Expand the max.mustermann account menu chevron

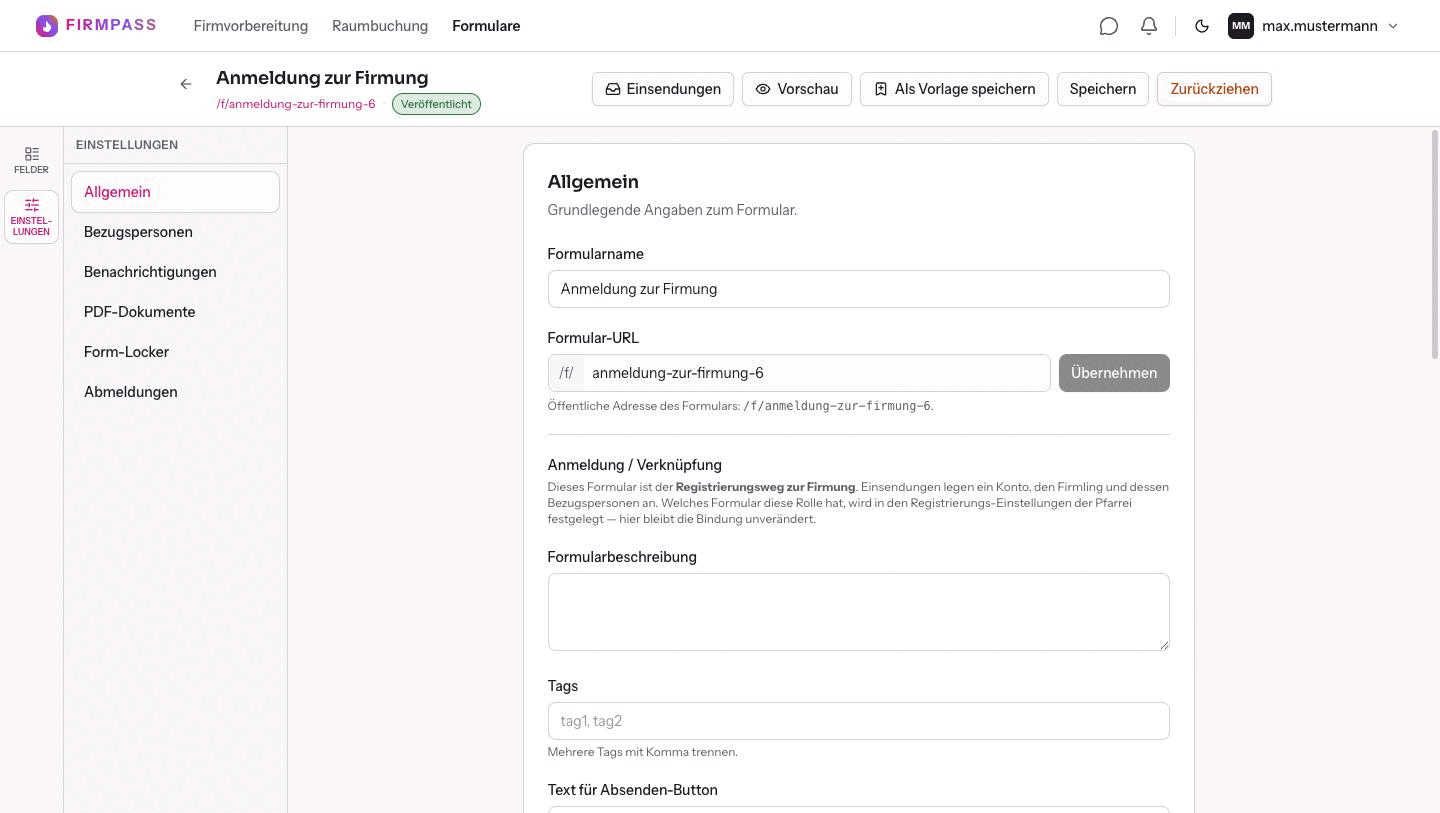tap(1393, 26)
